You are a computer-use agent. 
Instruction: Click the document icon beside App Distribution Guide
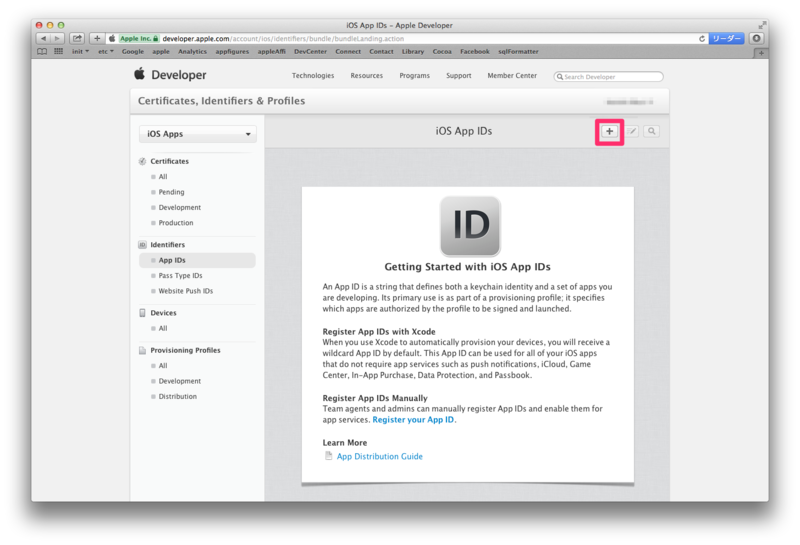[329, 456]
